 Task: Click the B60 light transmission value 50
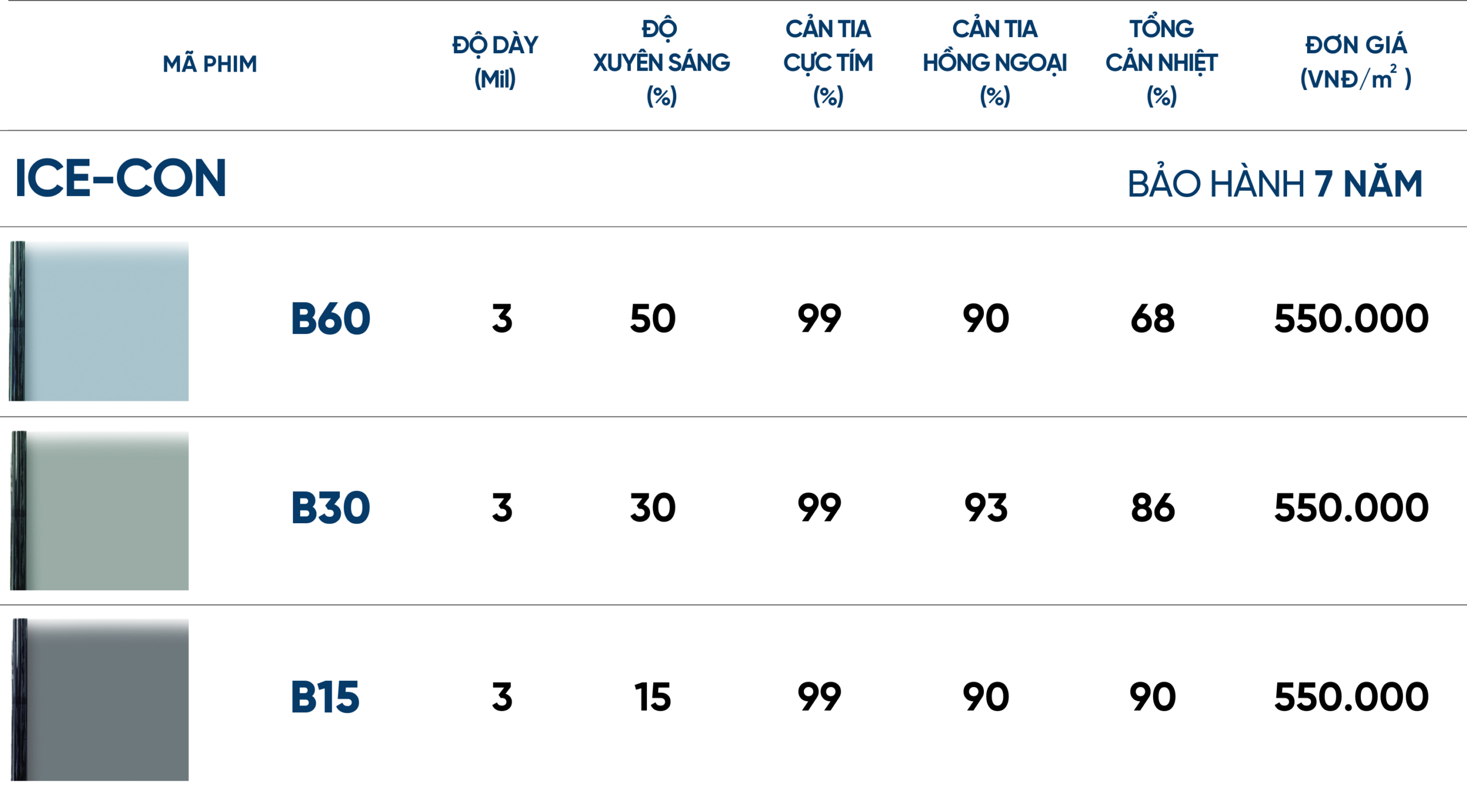653,319
